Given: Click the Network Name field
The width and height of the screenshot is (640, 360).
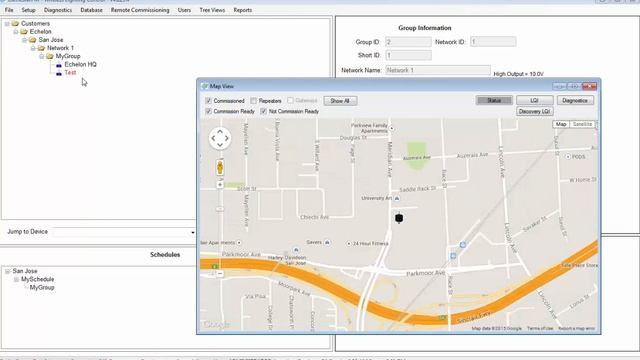Looking at the screenshot, I should [438, 70].
